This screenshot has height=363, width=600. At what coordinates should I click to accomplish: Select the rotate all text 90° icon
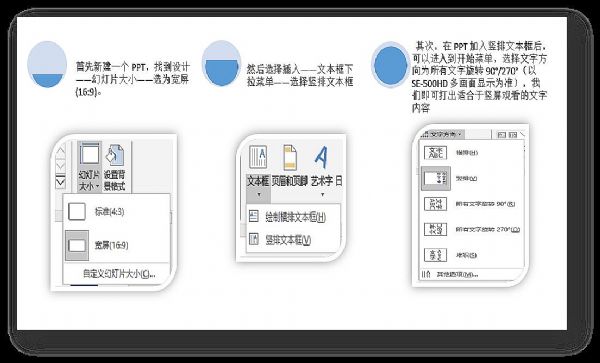tap(435, 204)
